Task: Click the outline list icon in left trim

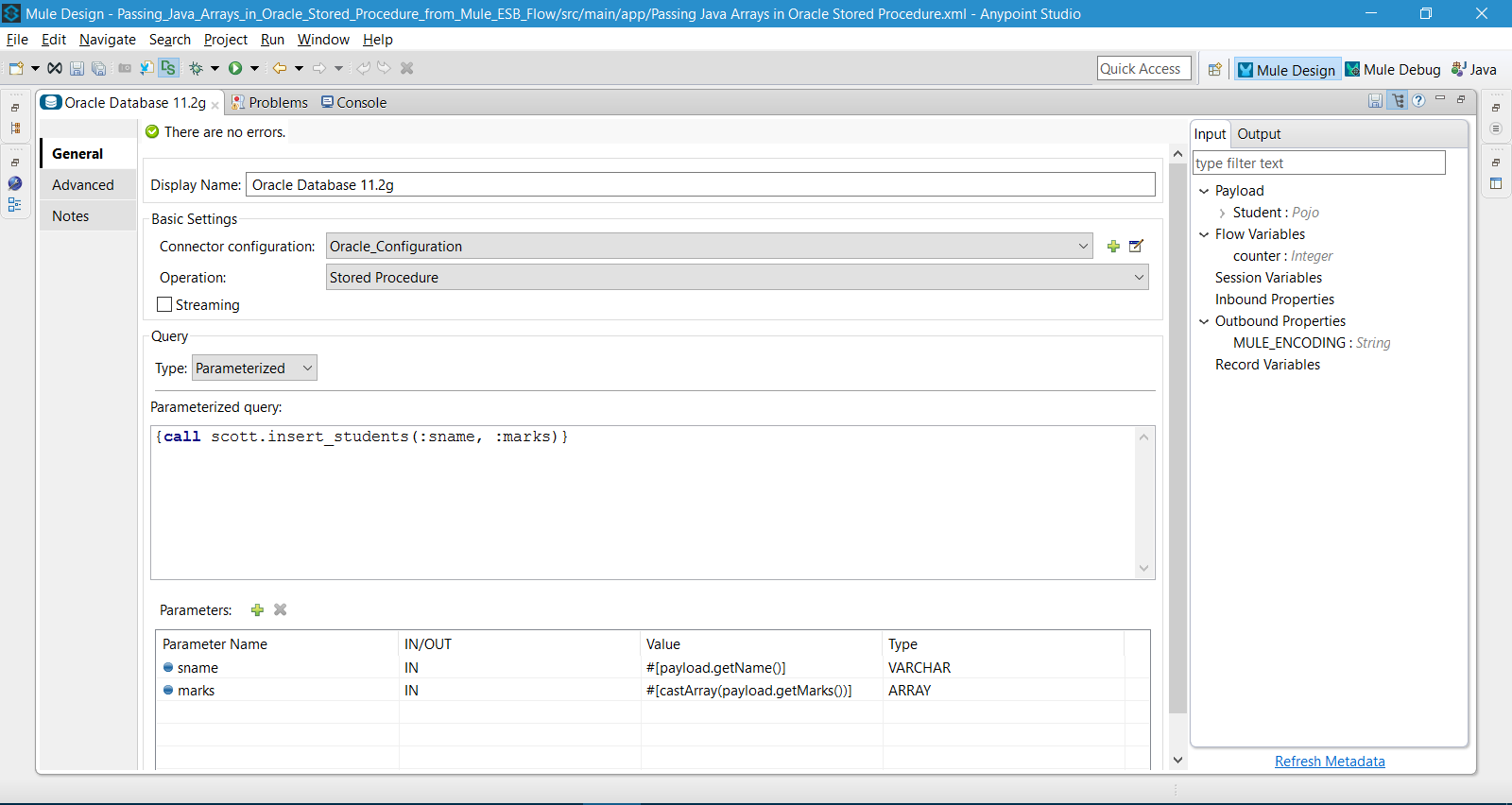Action: point(15,204)
